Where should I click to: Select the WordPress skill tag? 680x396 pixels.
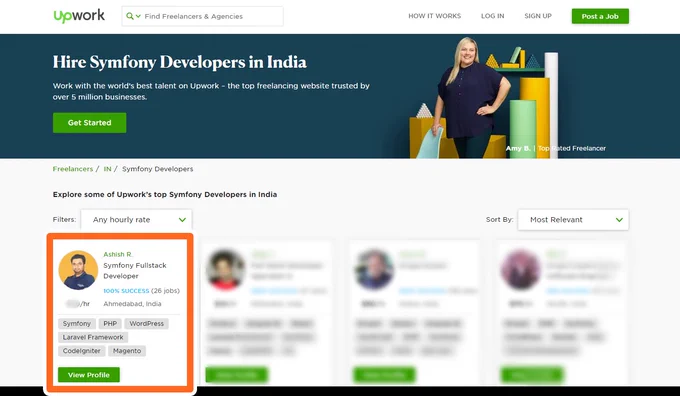pyautogui.click(x=147, y=324)
